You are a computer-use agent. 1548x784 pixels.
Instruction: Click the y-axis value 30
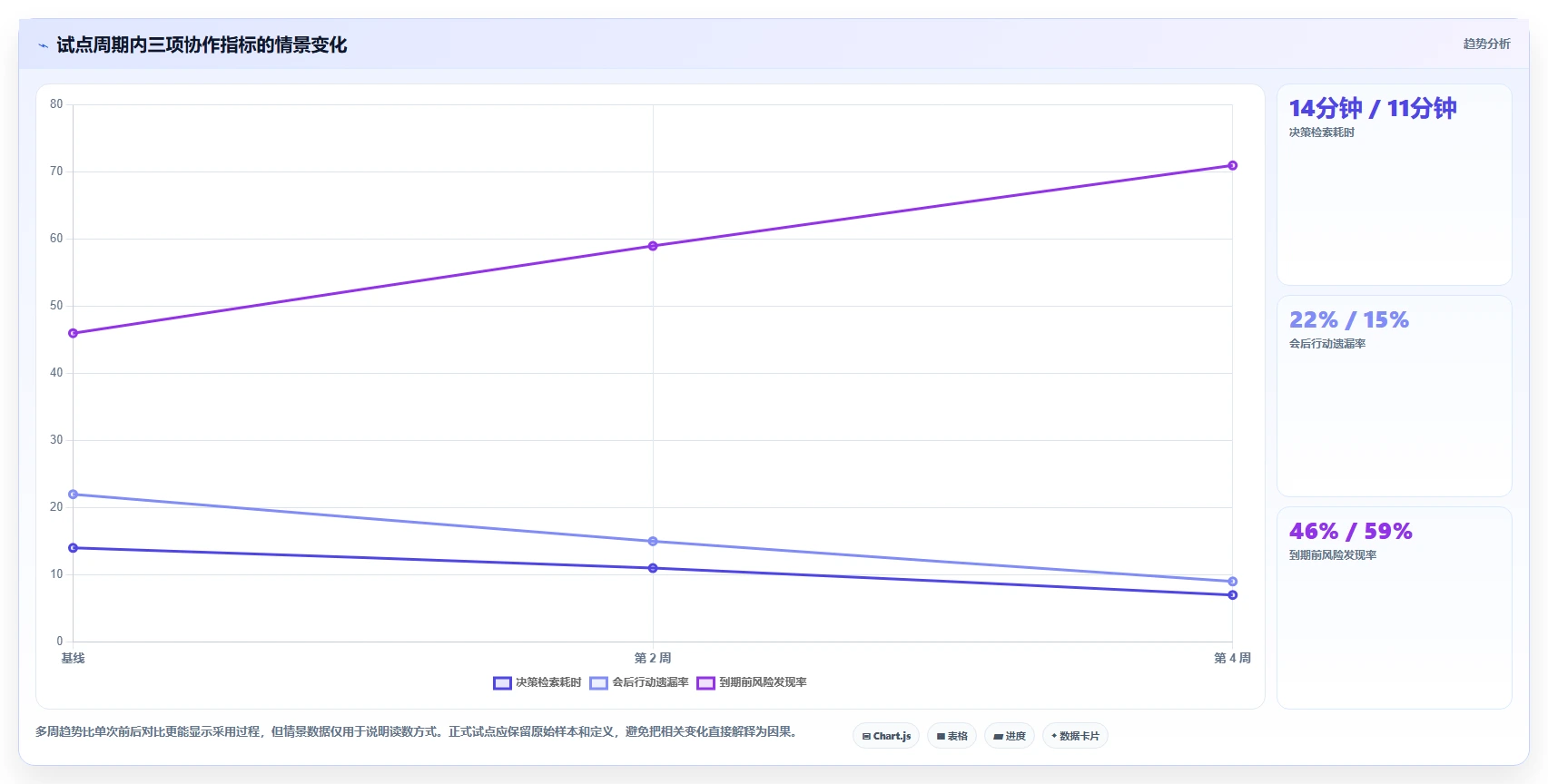point(56,440)
